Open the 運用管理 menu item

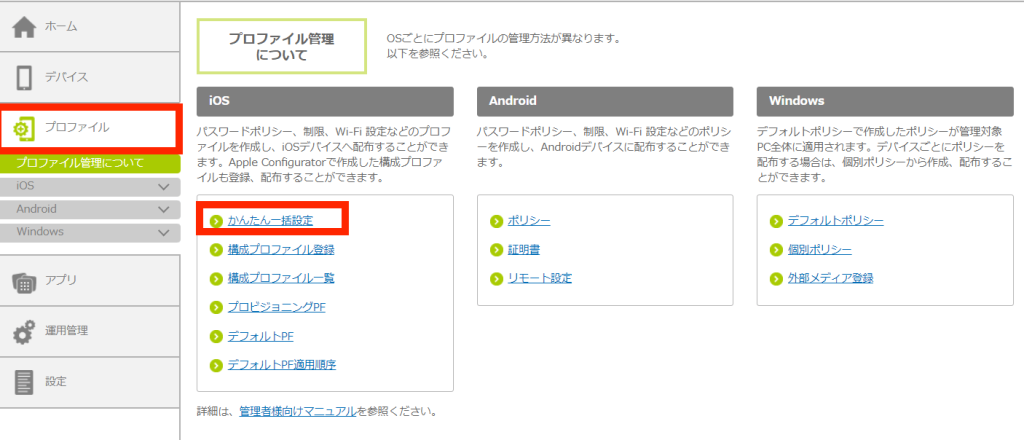pyautogui.click(x=89, y=331)
